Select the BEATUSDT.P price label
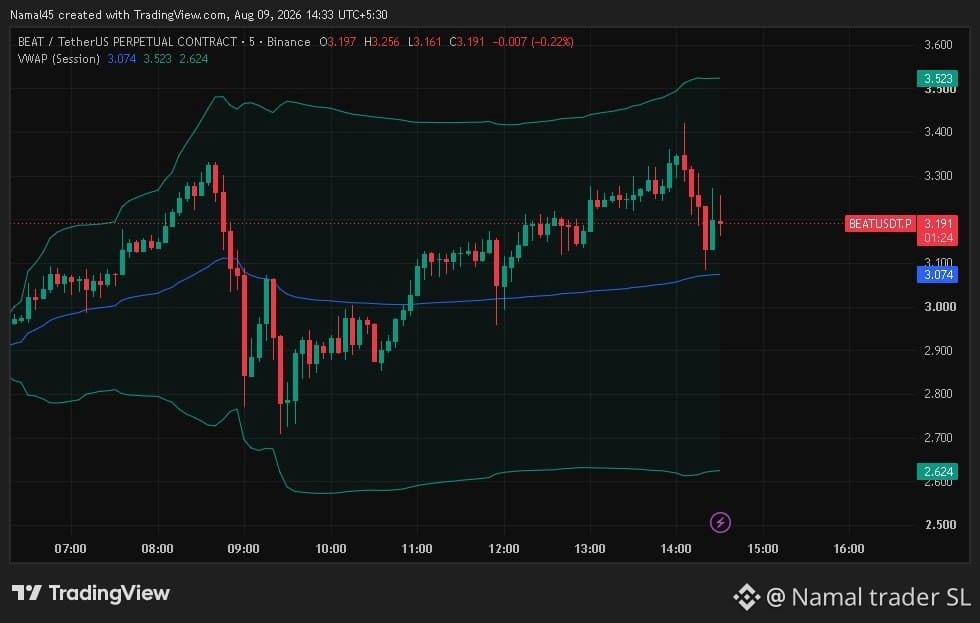Image resolution: width=980 pixels, height=623 pixels. coord(880,223)
